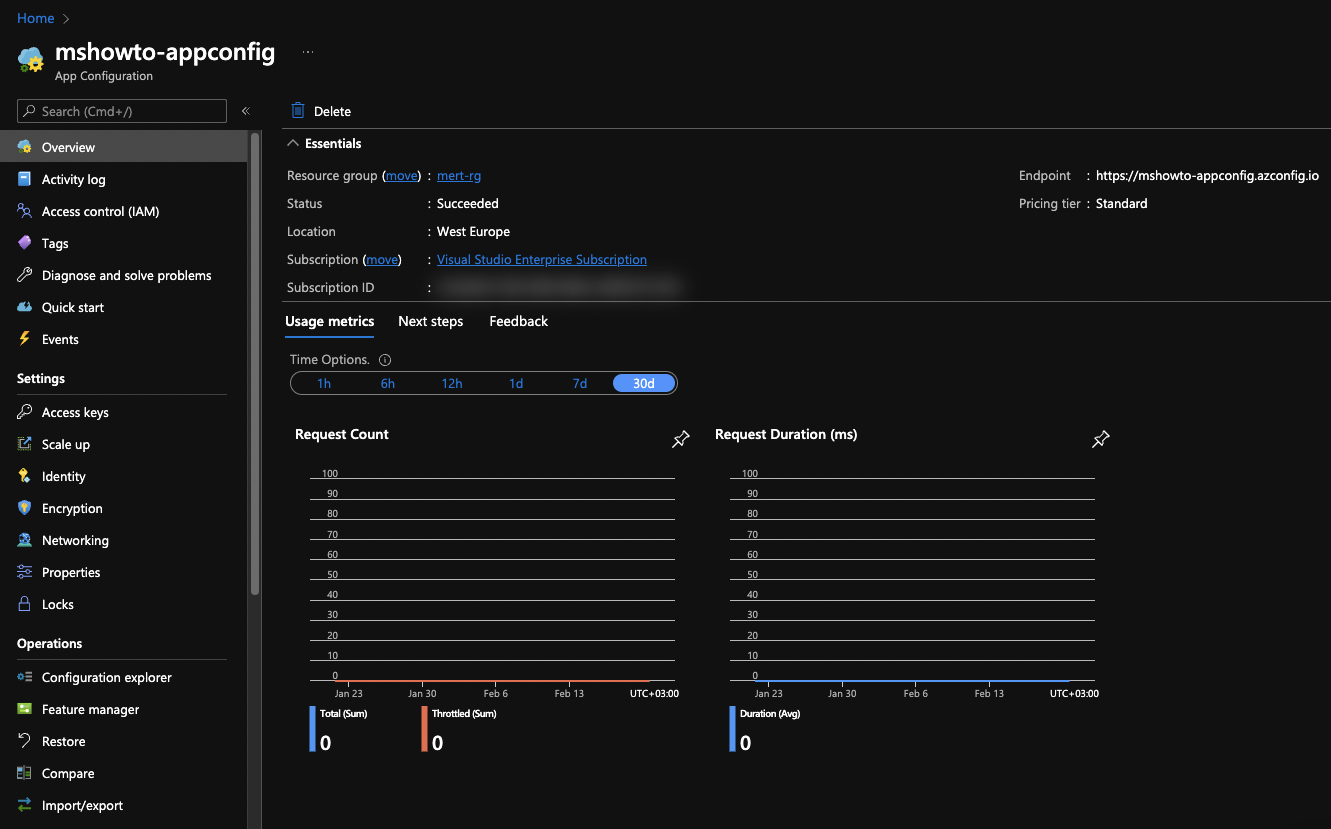This screenshot has height=829, width=1331.
Task: Click the sidebar vertical scrollbar
Action: point(255,365)
